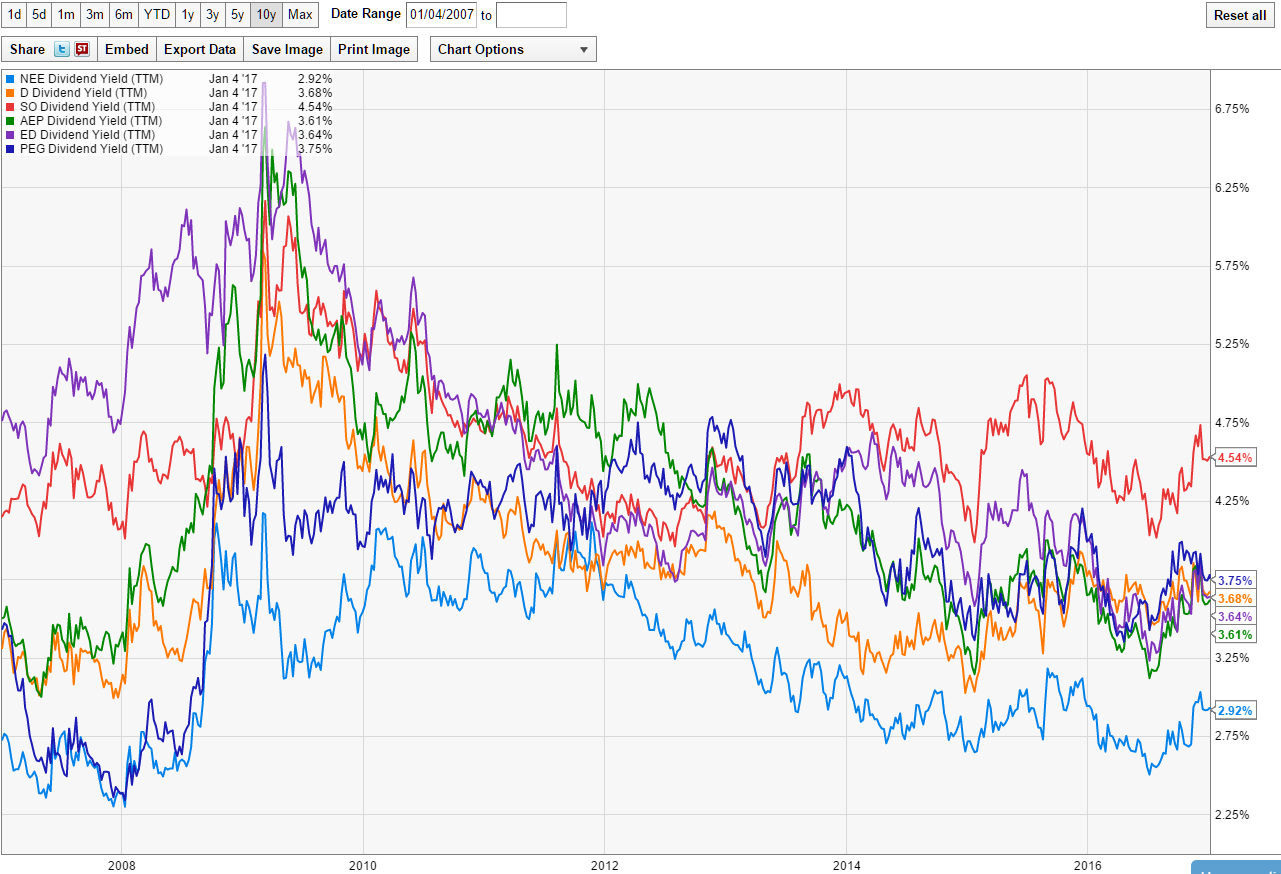This screenshot has height=874, width=1281.
Task: Click the SO legend color swatch
Action: click(10, 107)
